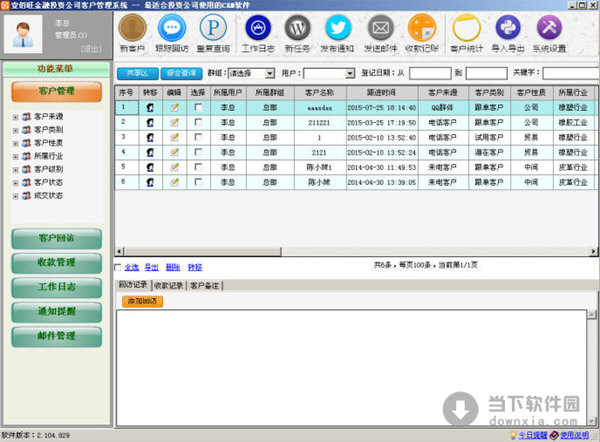This screenshot has width=600, height=442.
Task: Click the 导入导出 Python-logo icon
Action: click(508, 29)
